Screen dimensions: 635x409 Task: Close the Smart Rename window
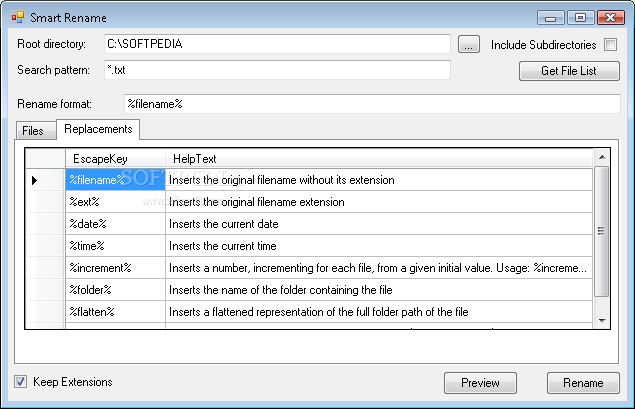[610, 17]
